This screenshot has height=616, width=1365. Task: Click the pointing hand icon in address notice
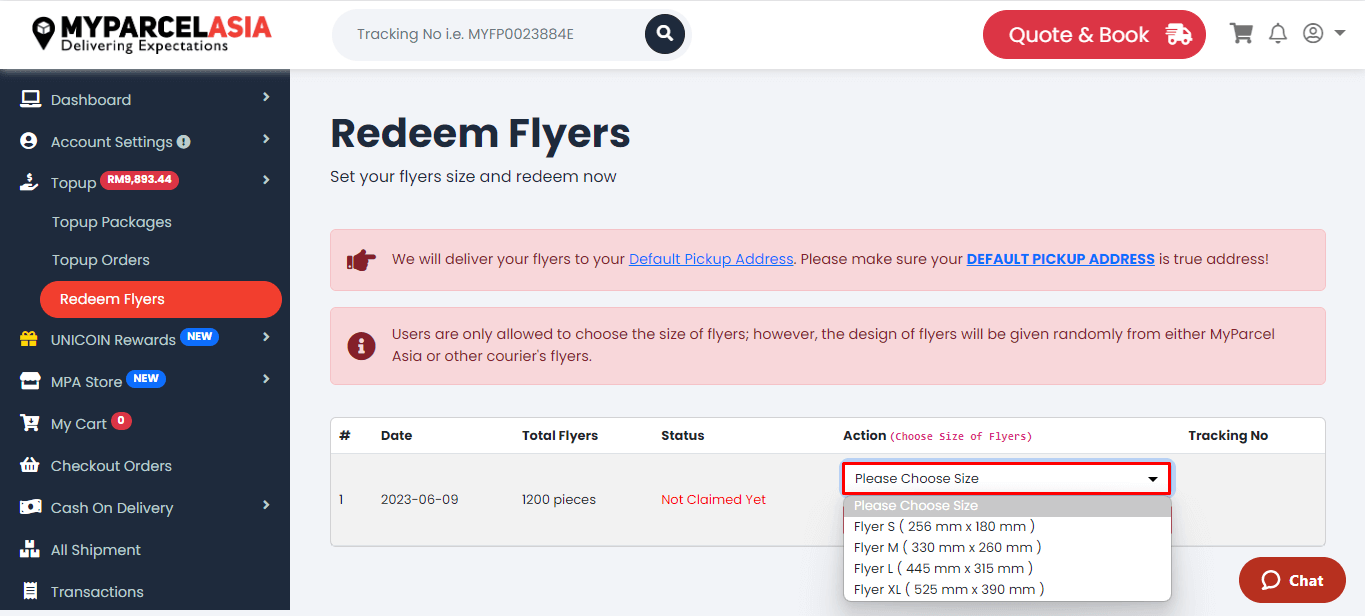[361, 260]
